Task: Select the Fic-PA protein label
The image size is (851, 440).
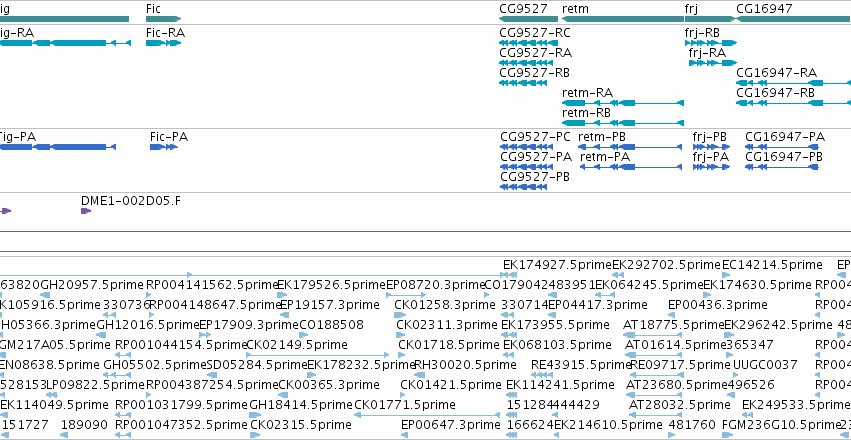Action: 169,137
